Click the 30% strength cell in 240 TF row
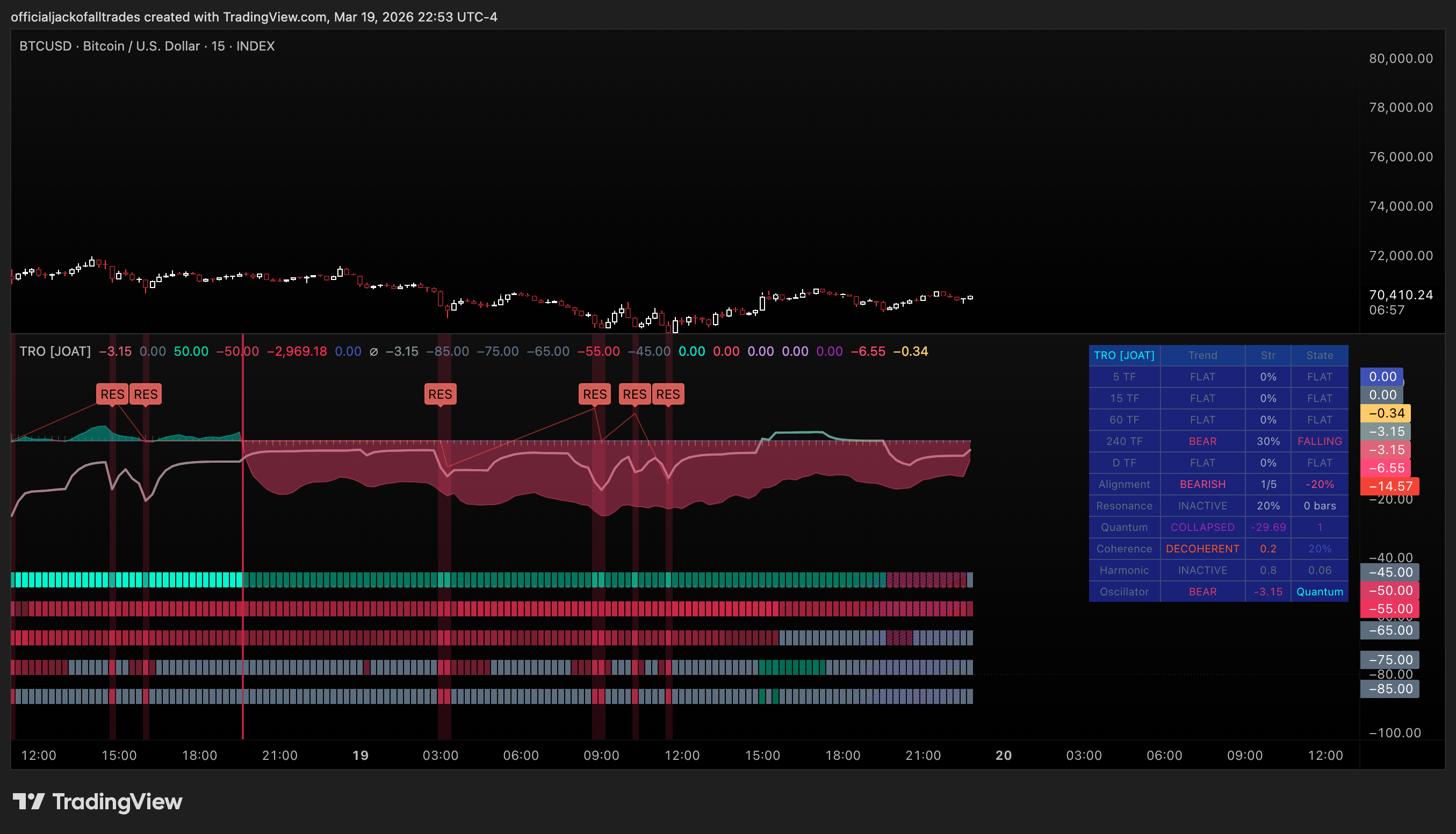The height and width of the screenshot is (834, 1456). (1267, 441)
